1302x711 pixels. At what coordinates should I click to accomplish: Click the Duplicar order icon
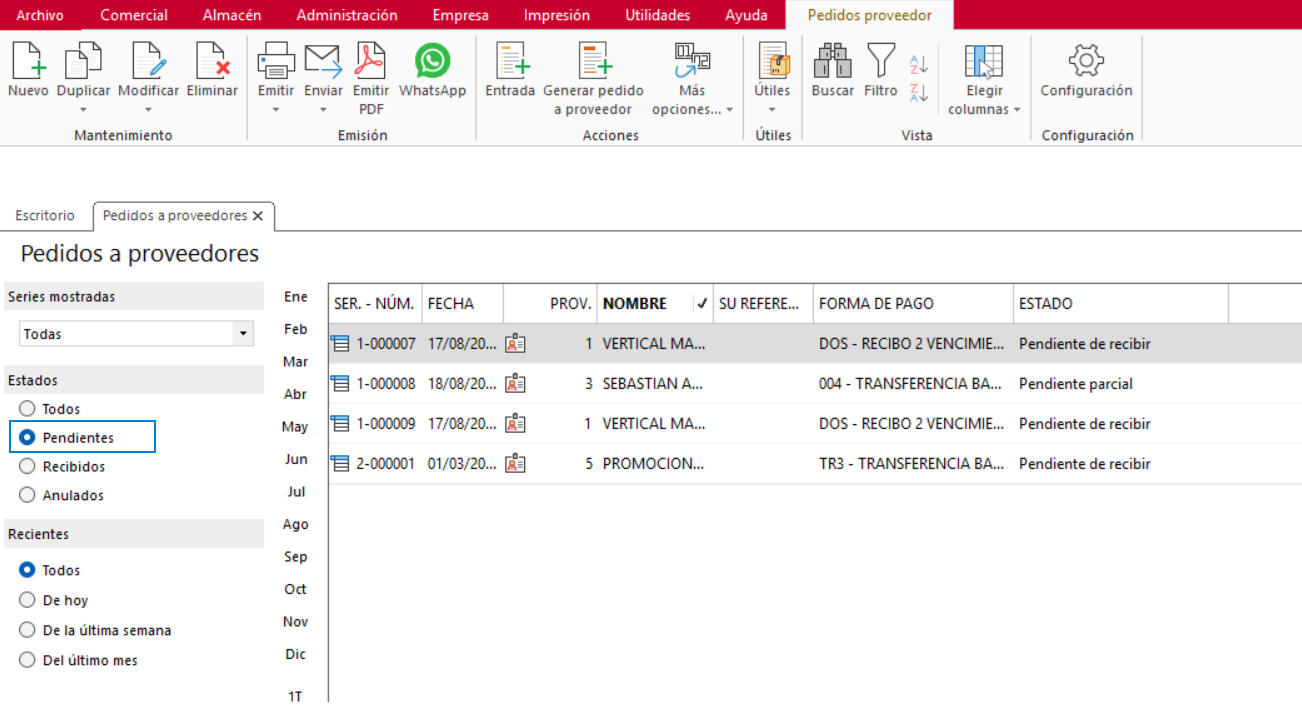pos(83,61)
